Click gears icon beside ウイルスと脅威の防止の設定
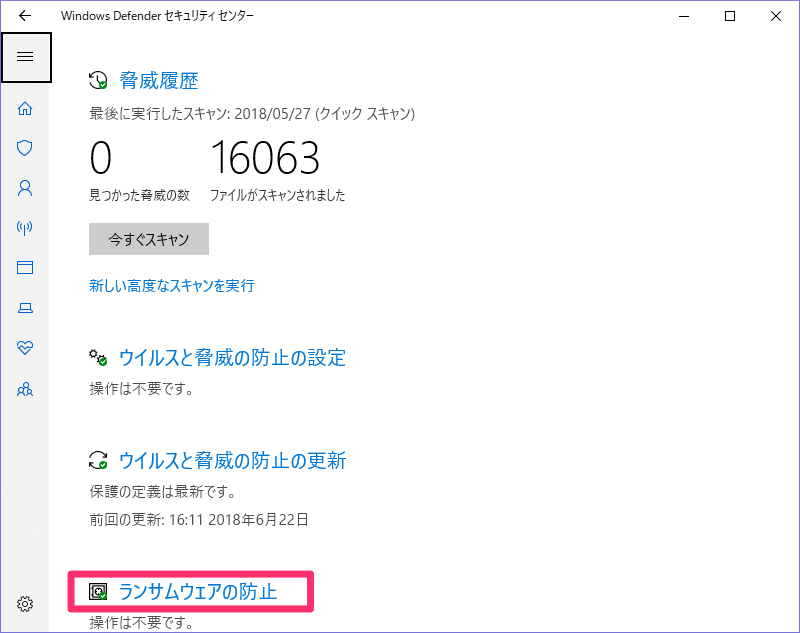This screenshot has width=800, height=633. 98,358
